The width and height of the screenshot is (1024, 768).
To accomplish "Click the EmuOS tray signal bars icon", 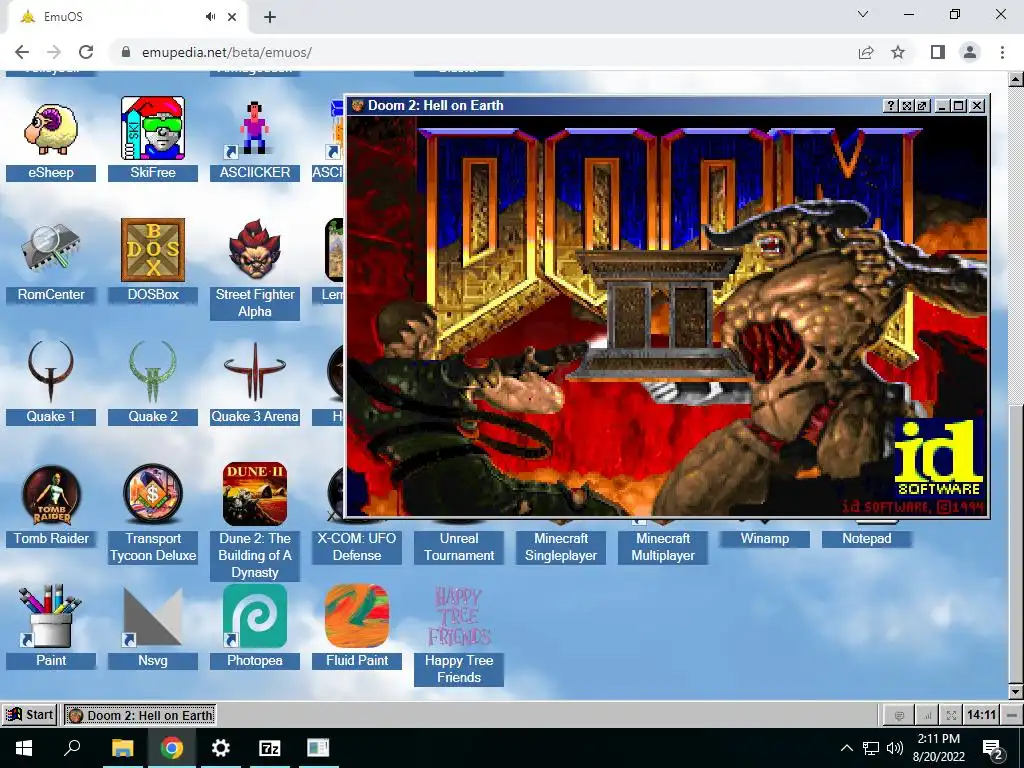I will point(926,716).
